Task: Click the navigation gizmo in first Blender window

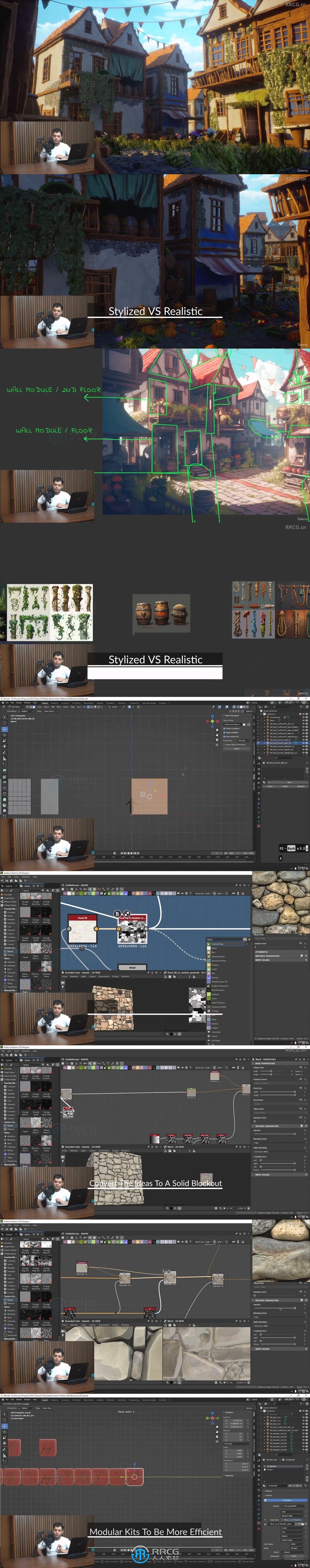Action: coord(213,721)
